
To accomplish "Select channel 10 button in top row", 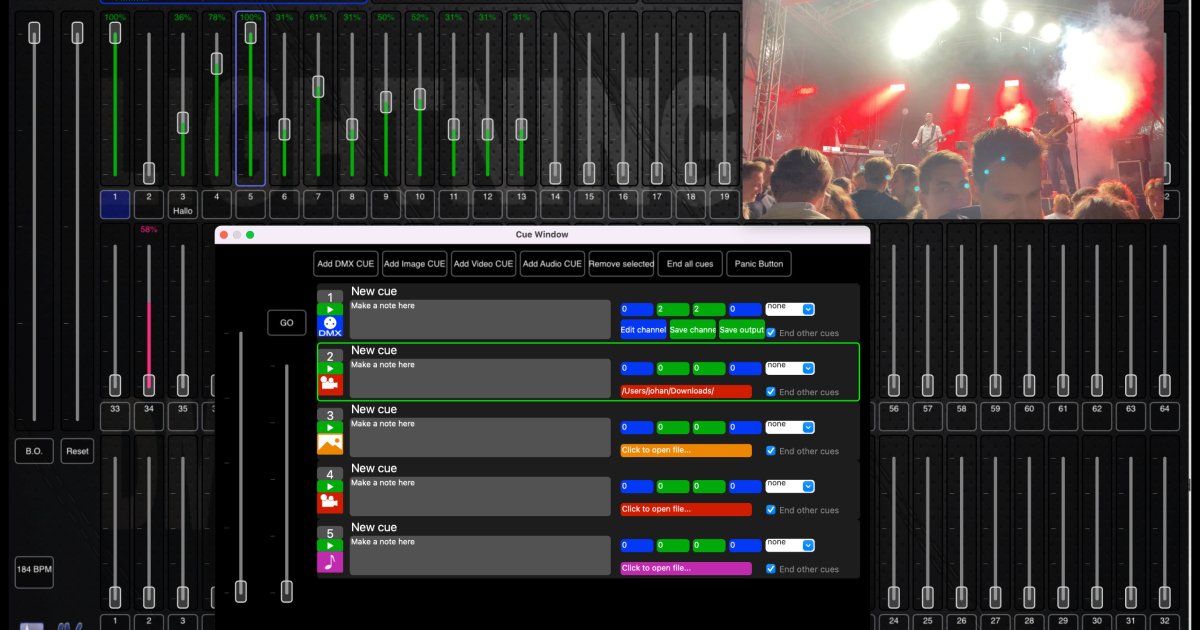I will click(420, 204).
